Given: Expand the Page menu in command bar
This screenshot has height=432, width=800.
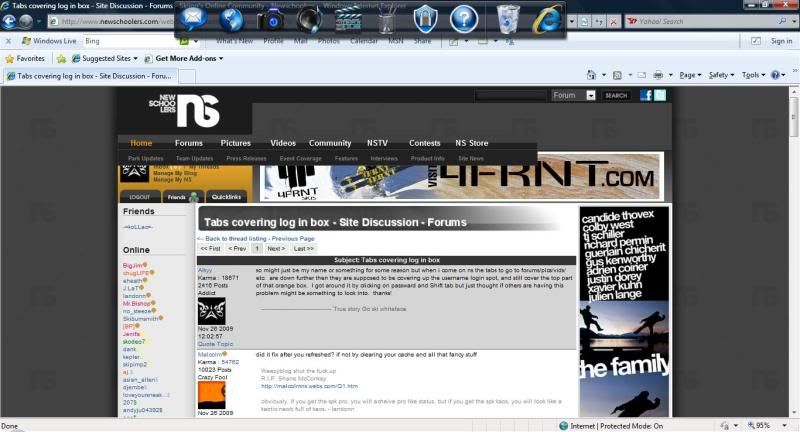Looking at the screenshot, I should 689,75.
